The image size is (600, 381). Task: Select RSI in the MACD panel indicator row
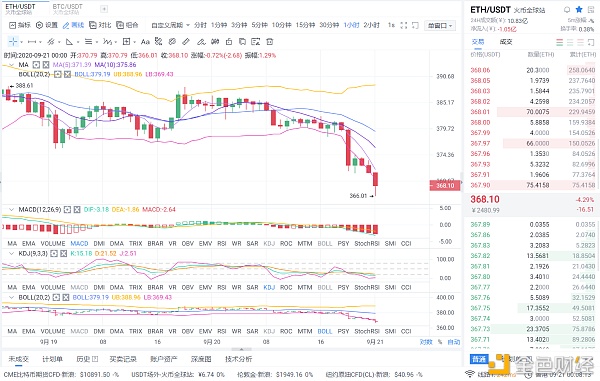coord(222,243)
